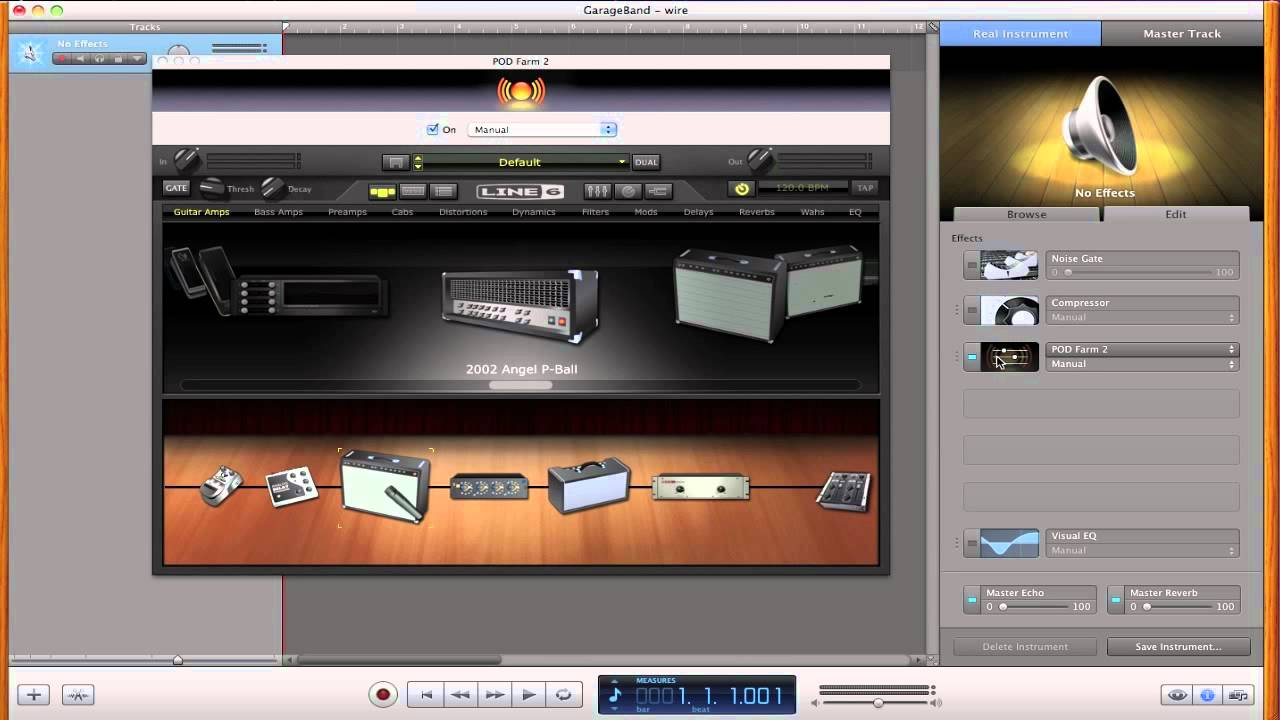This screenshot has height=720, width=1280.
Task: Toggle the Compressor effect power button
Action: 972,310
